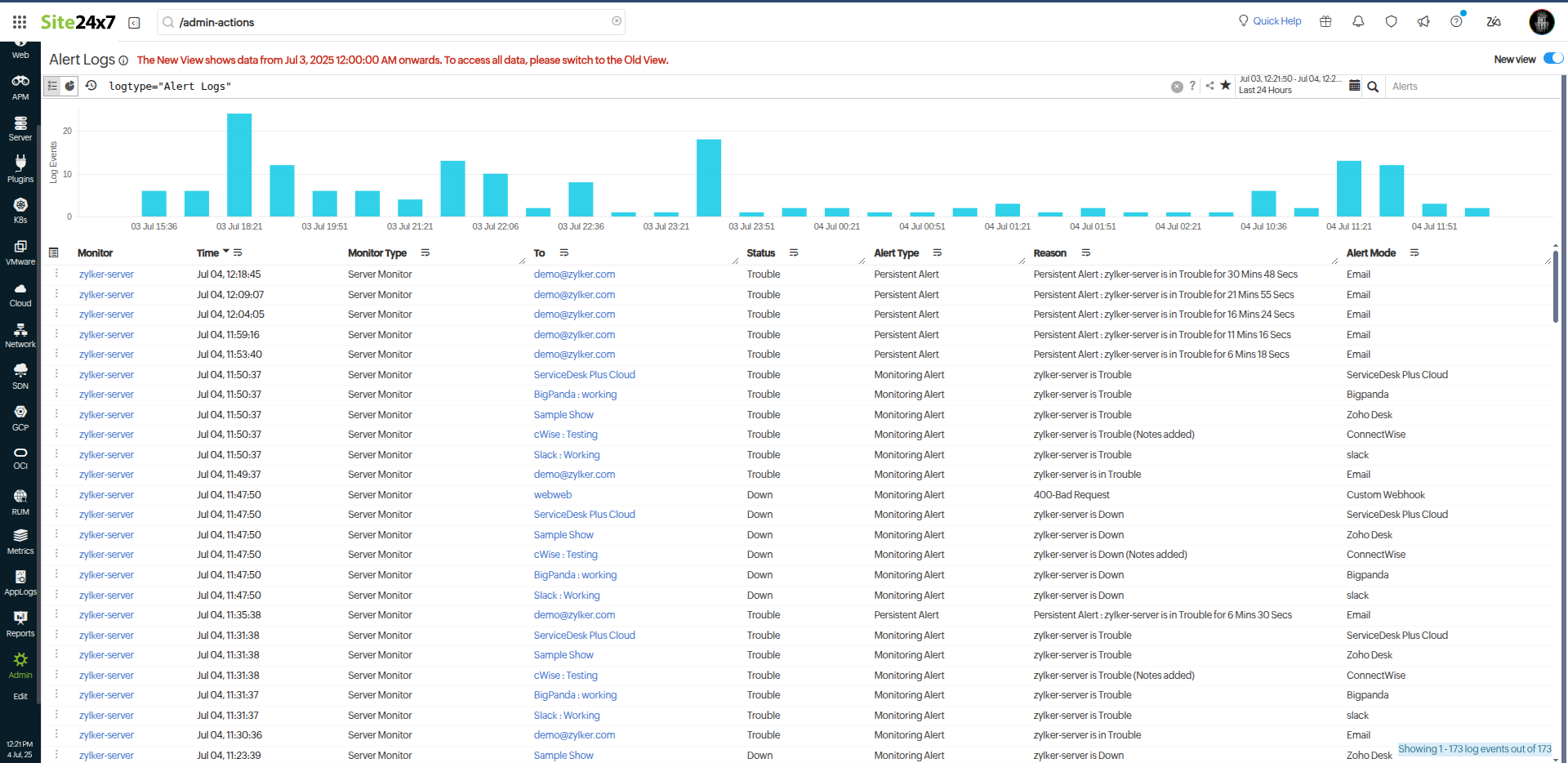Toggle sidebar collapse next to Site24x7 logo
This screenshot has height=763, width=1568.
(x=134, y=23)
